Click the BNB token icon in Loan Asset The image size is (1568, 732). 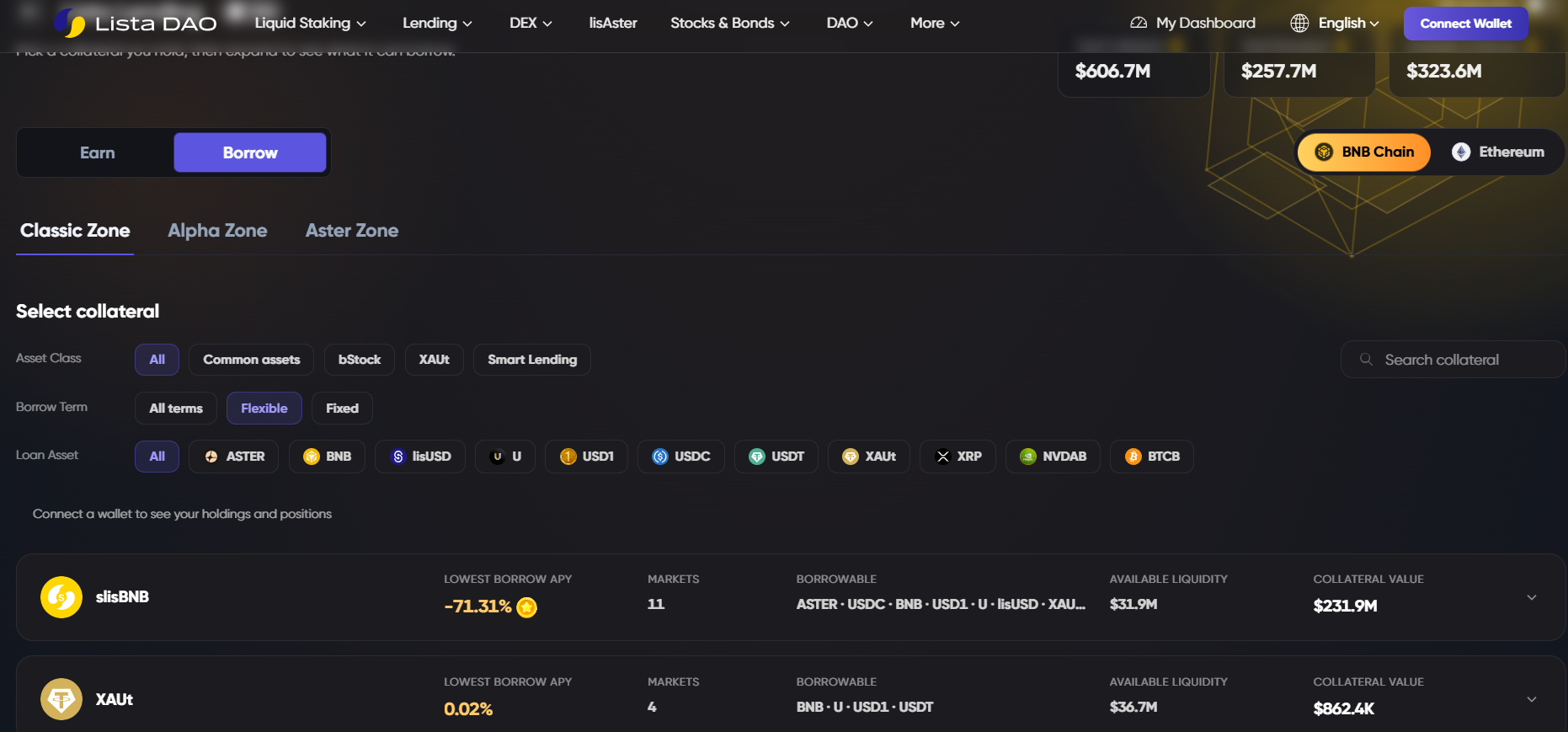click(312, 457)
